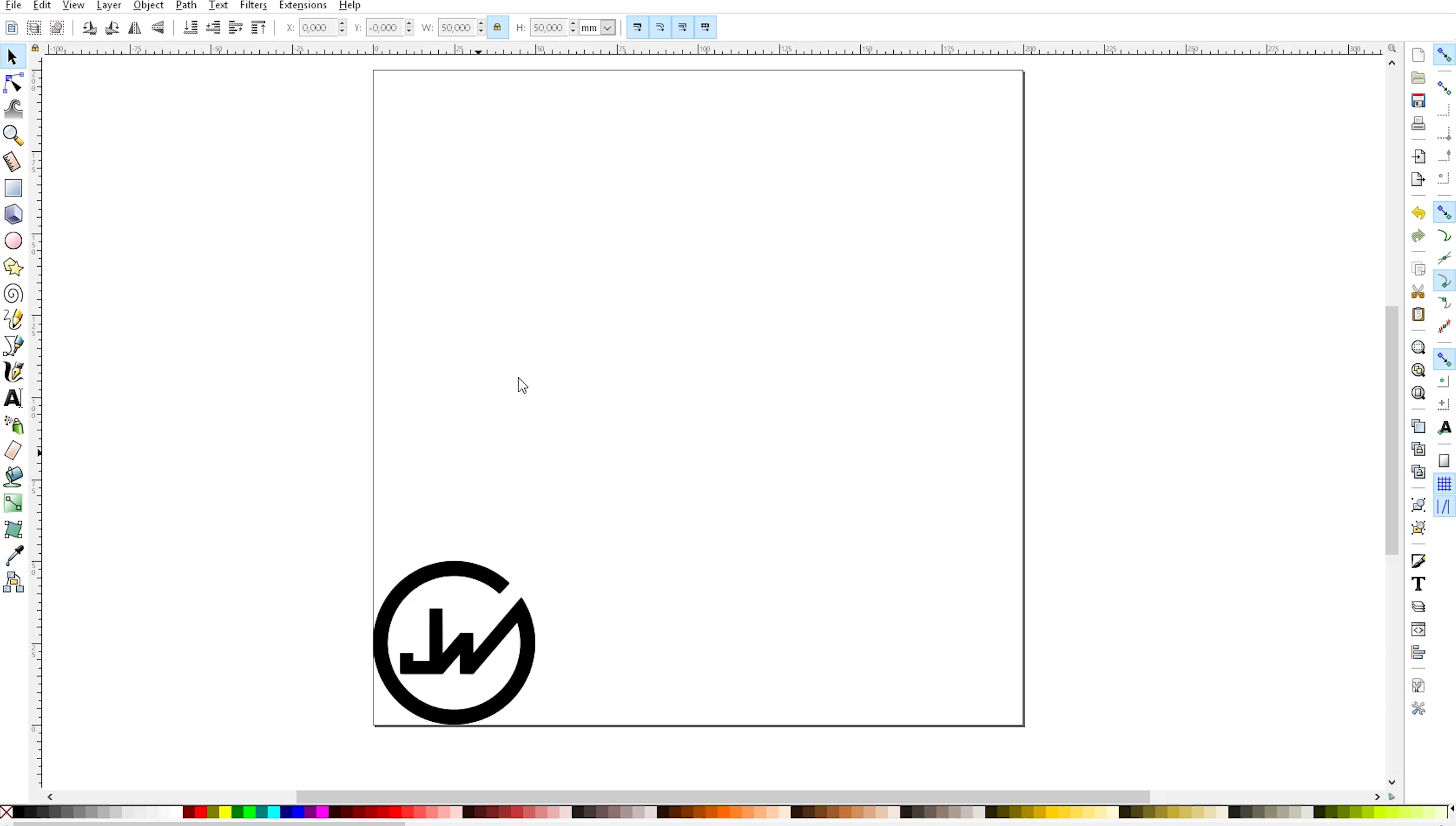Click Print document icon

pyautogui.click(x=1418, y=123)
